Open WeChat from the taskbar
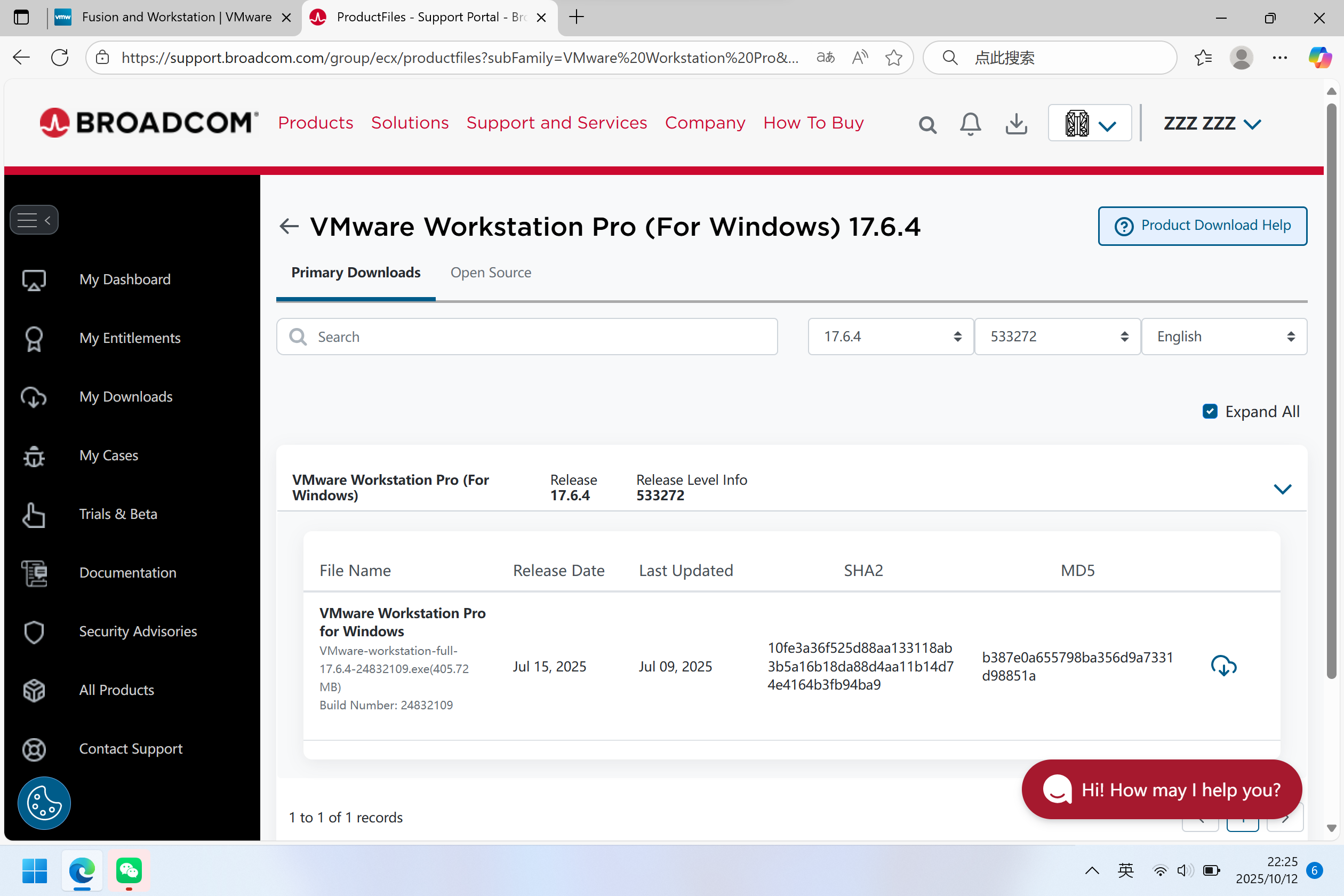Viewport: 1344px width, 896px height. pyautogui.click(x=129, y=870)
